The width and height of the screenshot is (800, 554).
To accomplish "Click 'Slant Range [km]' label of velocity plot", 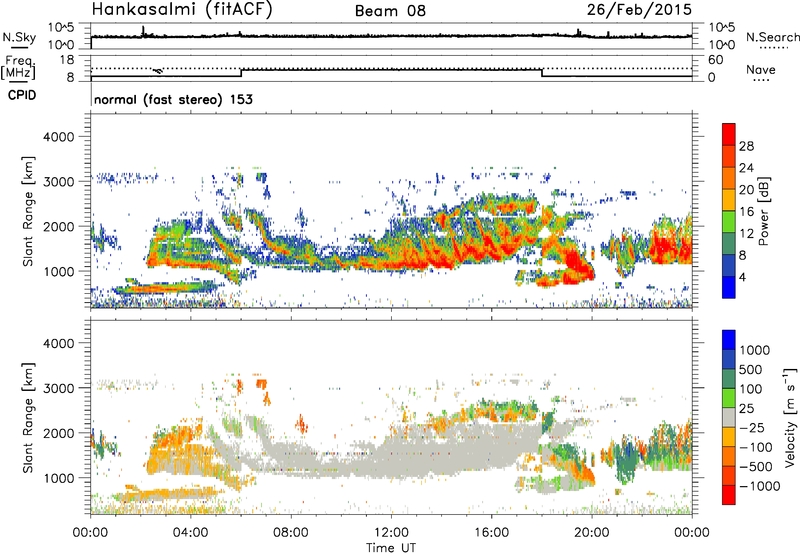I will [28, 418].
